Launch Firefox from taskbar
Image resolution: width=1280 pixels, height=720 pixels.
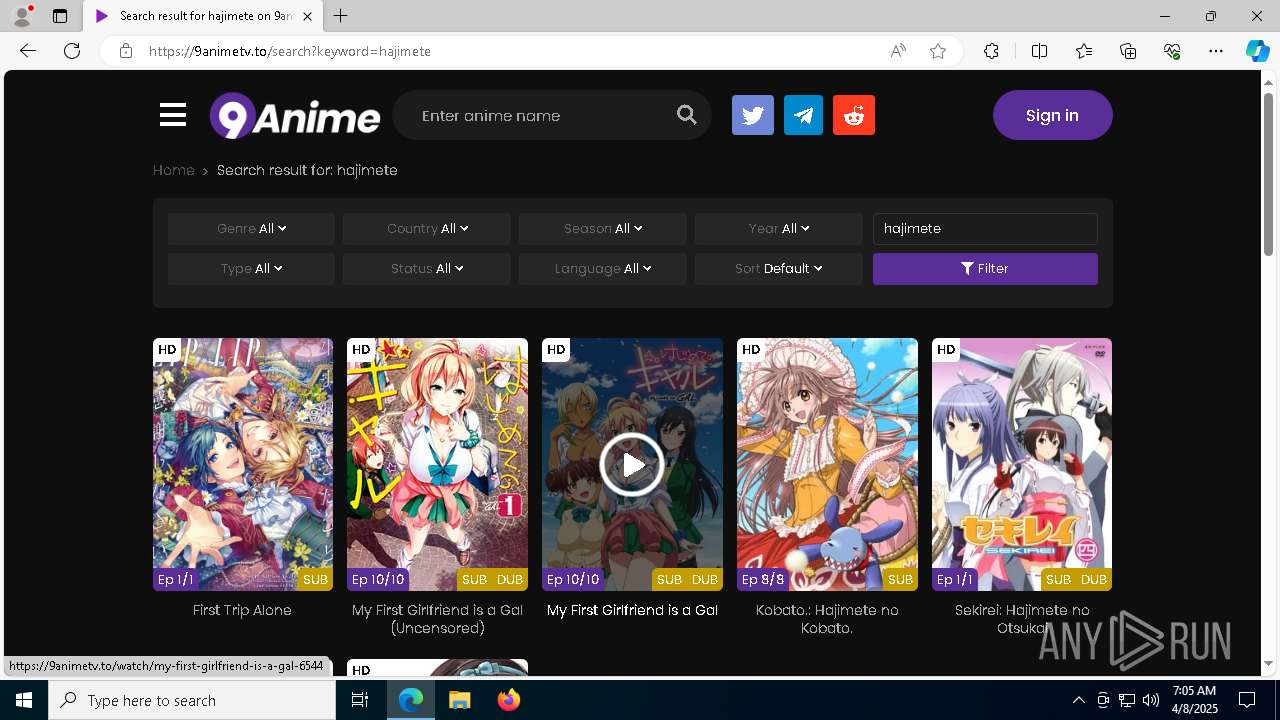(509, 700)
